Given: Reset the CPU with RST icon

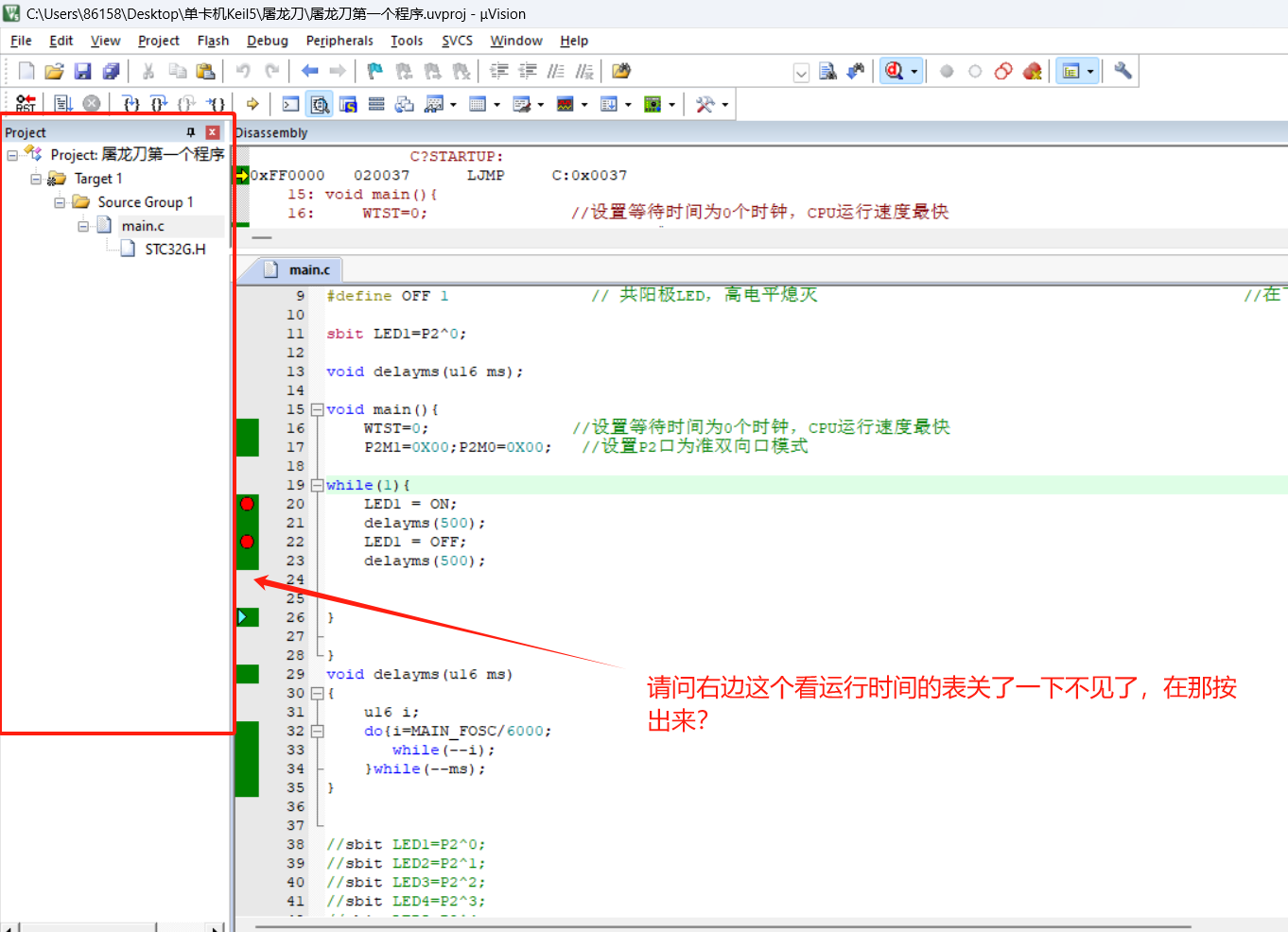Looking at the screenshot, I should point(26,104).
